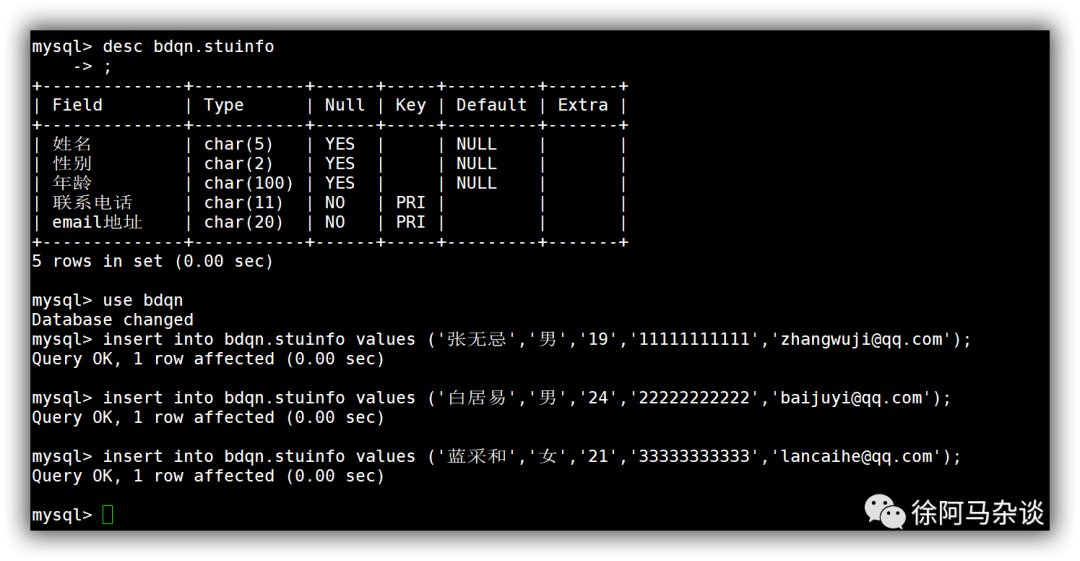Click the Field column header
Image resolution: width=1080 pixels, height=561 pixels.
(x=77, y=105)
